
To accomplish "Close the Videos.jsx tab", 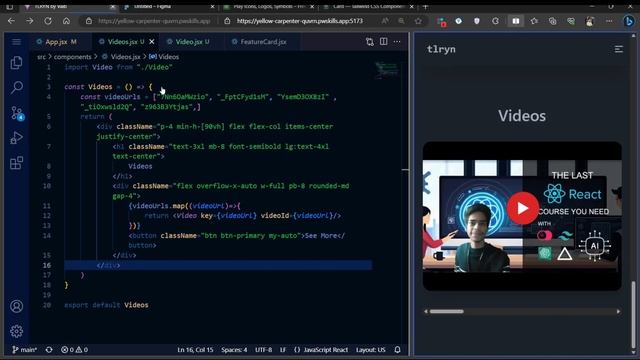I will 152,42.
